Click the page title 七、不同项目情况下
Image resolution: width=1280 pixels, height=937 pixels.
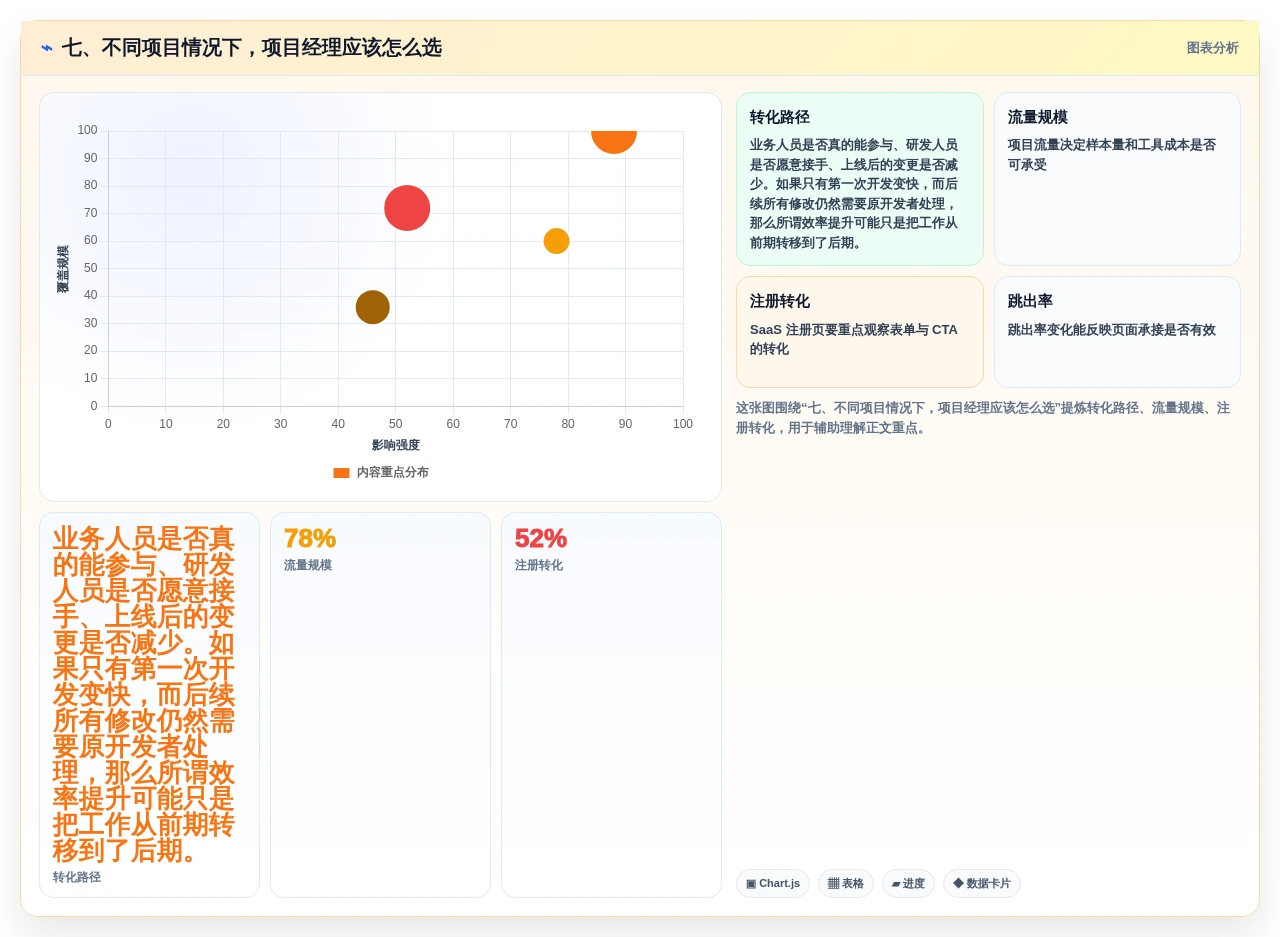tap(252, 48)
